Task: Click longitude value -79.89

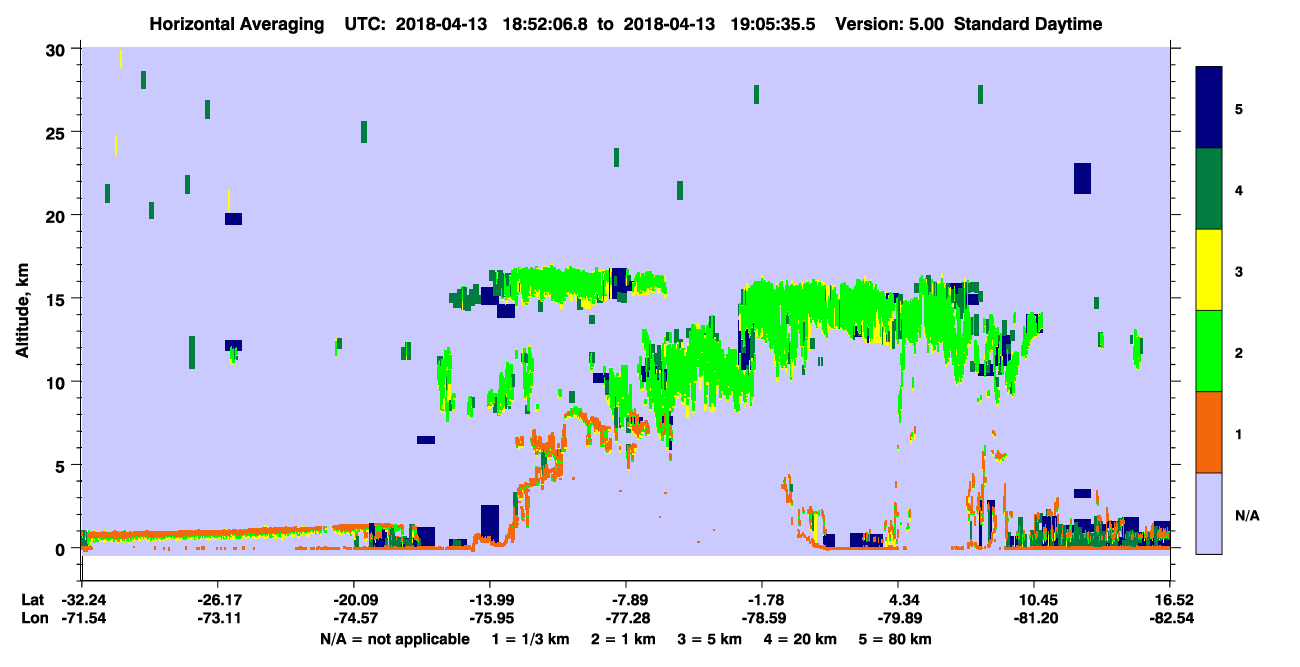Action: coord(898,619)
